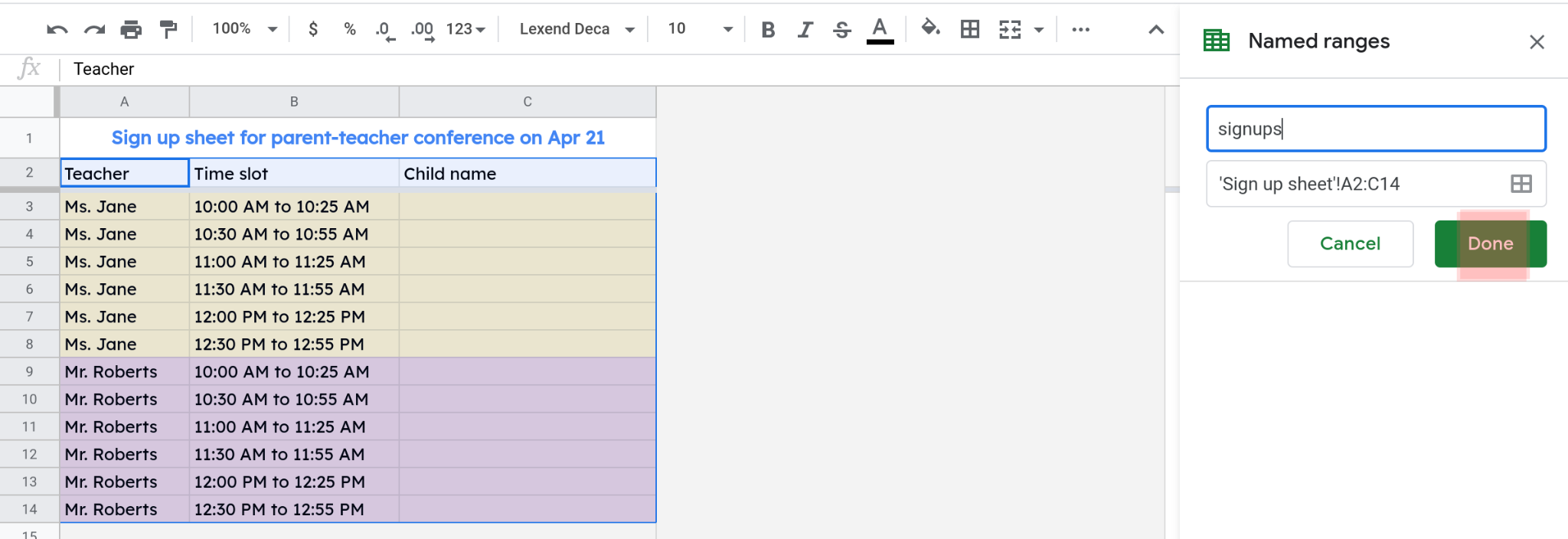
Task: Collapse the toolbar with the up chevron
Action: tap(1156, 29)
